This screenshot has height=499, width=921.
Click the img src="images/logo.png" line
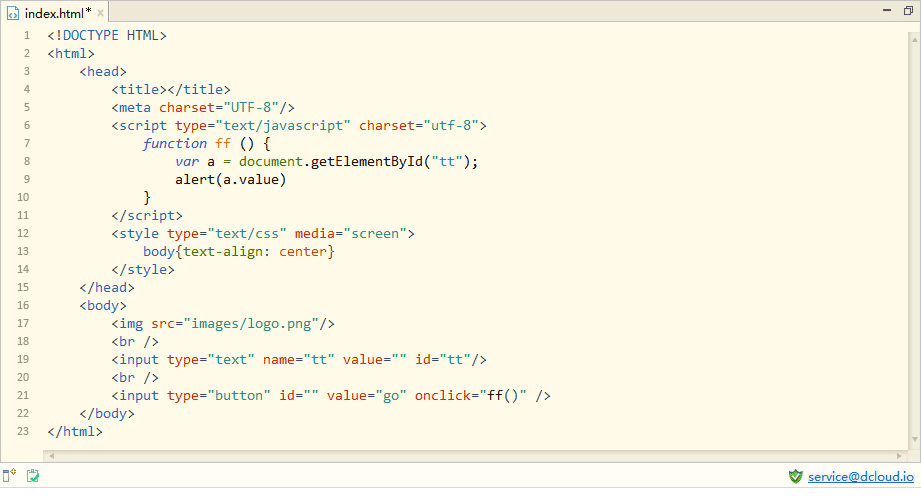point(223,324)
